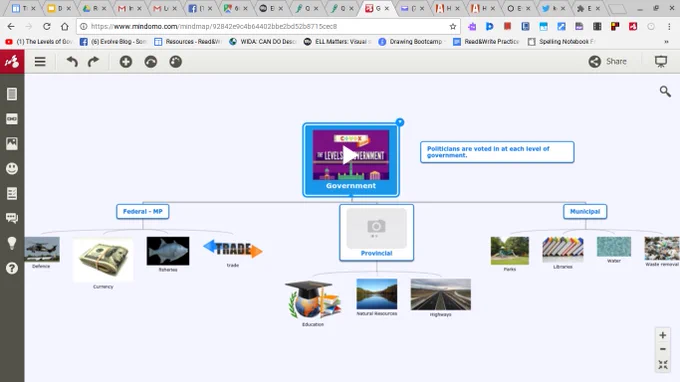The width and height of the screenshot is (680, 382).
Task: Go back in browser
Action: click(11, 26)
